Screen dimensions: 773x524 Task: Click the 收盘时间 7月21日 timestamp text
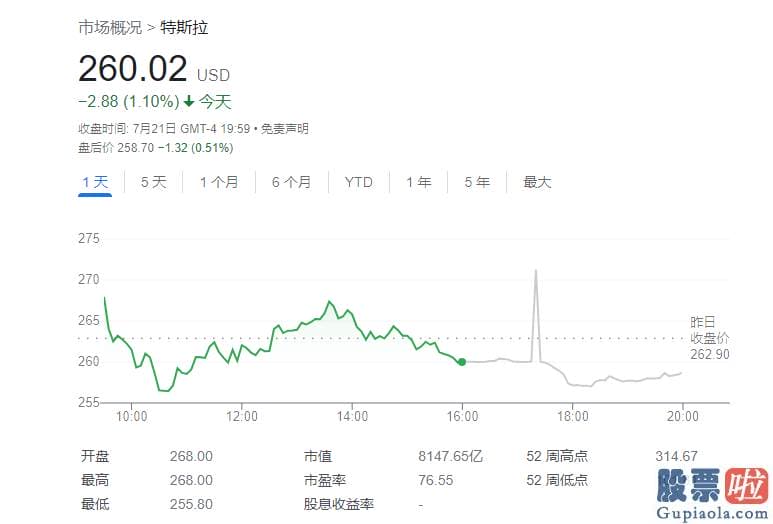pyautogui.click(x=164, y=129)
